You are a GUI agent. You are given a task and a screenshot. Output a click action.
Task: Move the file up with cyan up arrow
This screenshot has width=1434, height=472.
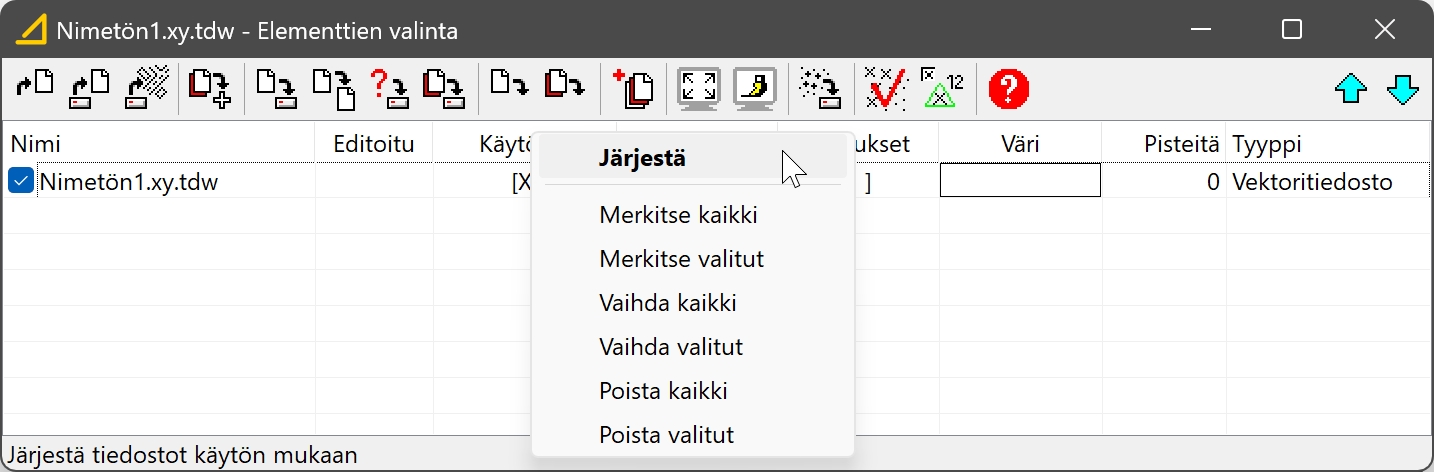point(1351,89)
